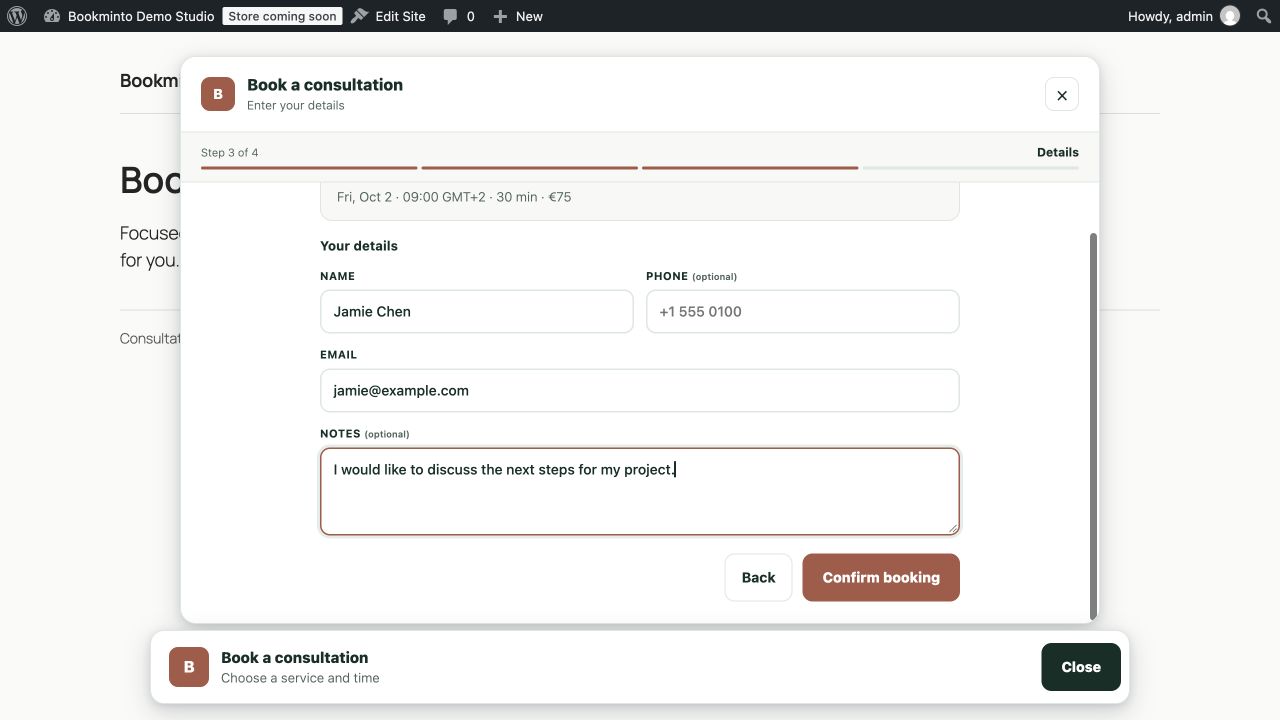This screenshot has height=720, width=1280.
Task: Click the Step 3 of 4 label
Action: coord(230,152)
